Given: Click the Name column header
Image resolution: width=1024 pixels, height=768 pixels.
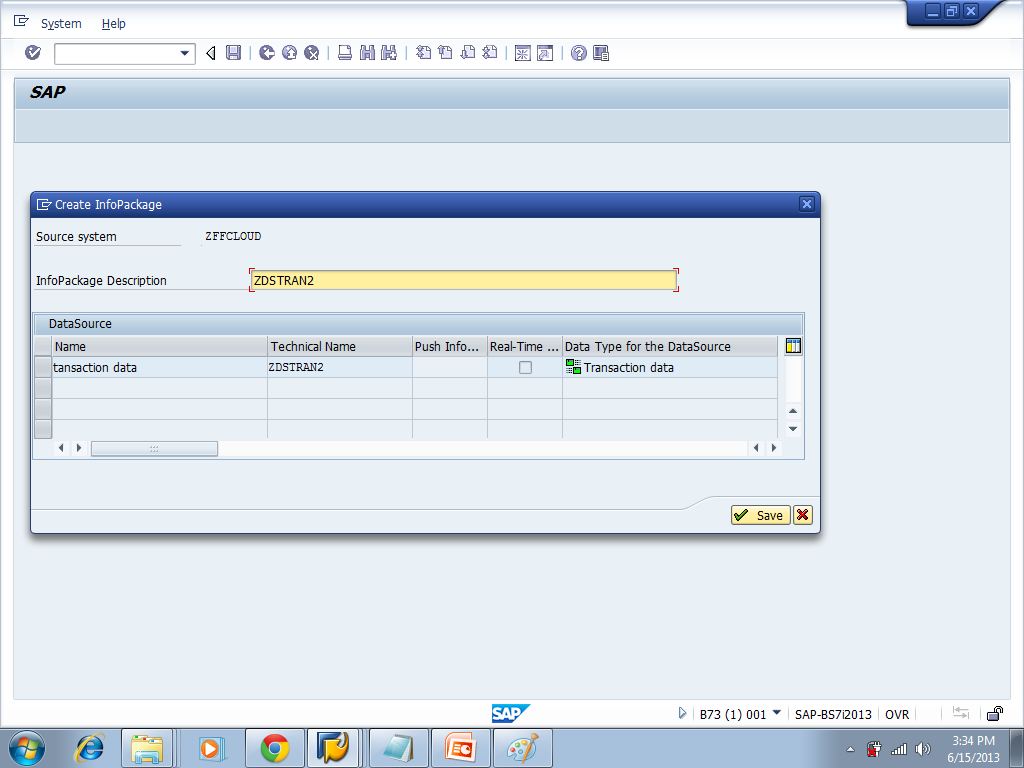Looking at the screenshot, I should pyautogui.click(x=159, y=347).
